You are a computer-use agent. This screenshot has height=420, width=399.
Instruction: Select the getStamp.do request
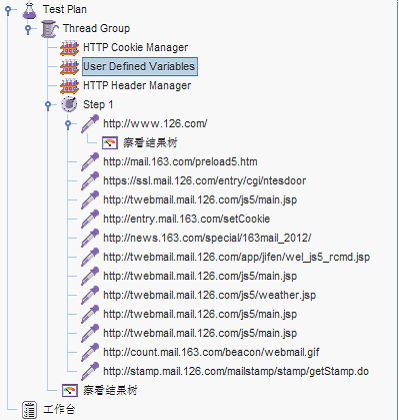pyautogui.click(x=236, y=371)
